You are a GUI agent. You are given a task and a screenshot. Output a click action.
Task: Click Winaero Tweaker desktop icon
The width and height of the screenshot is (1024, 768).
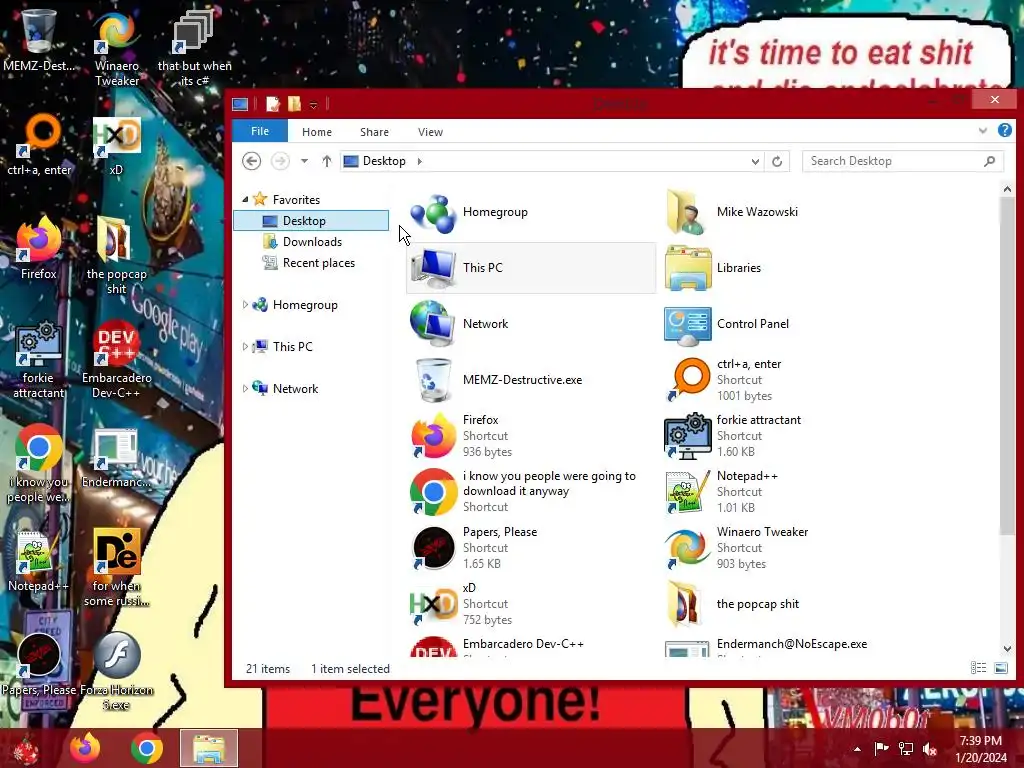[116, 49]
